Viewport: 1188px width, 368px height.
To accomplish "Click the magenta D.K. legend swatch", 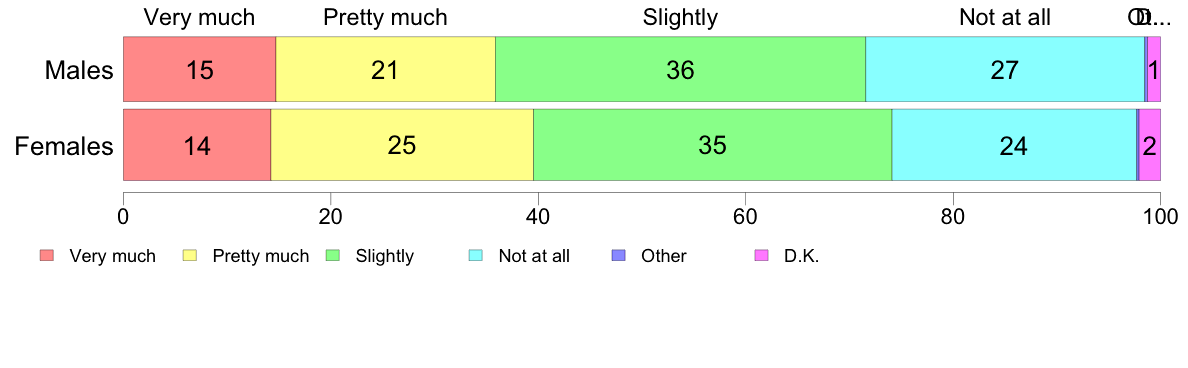I will (x=762, y=256).
